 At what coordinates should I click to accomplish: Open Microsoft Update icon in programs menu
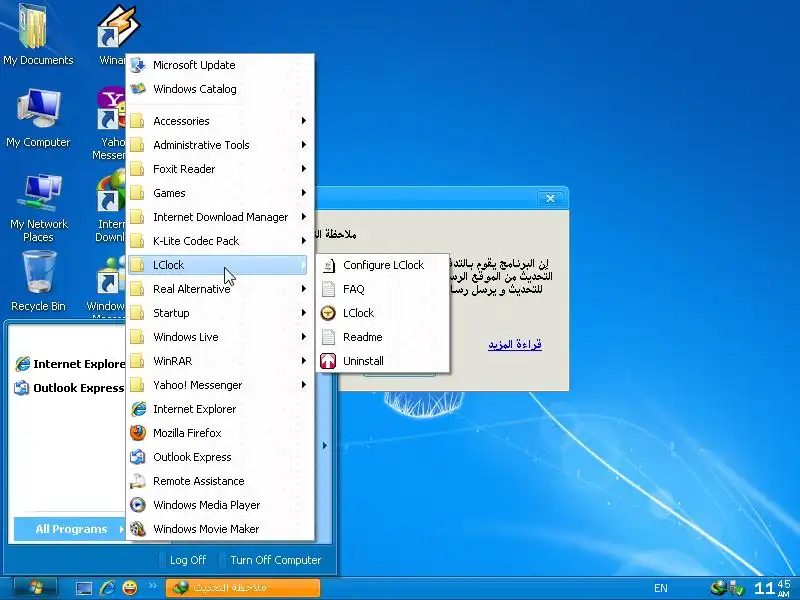click(137, 65)
